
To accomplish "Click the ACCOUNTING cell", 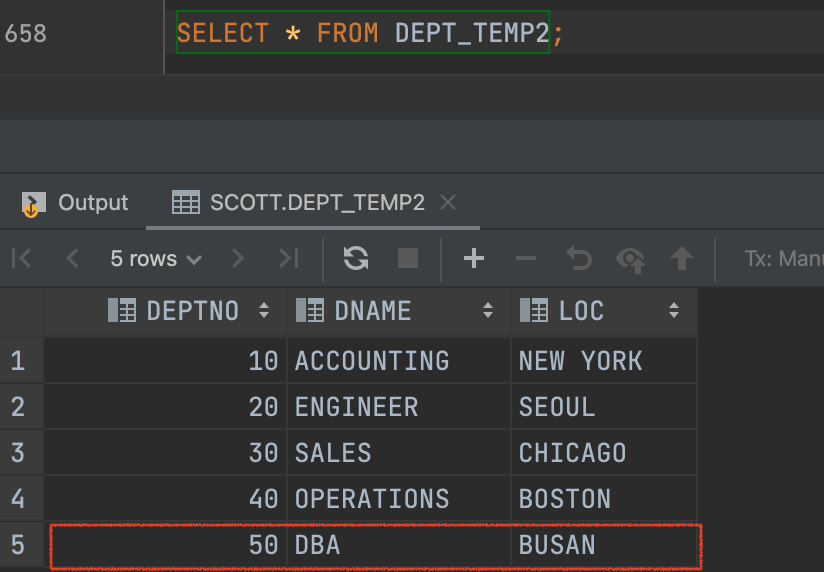I will (x=399, y=361).
